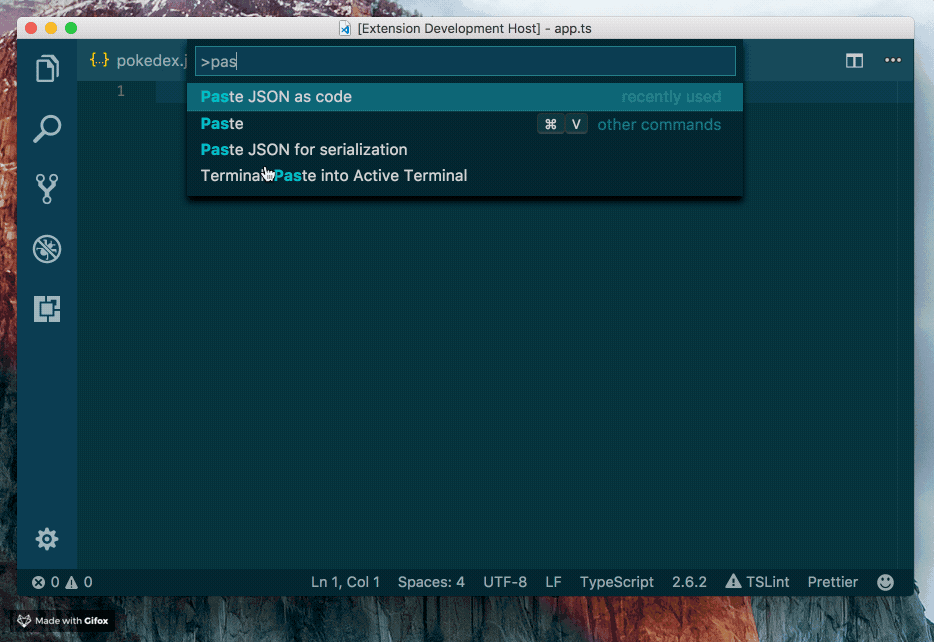Screen dimensions: 934x642
Task: Click line number 1 in the gutter
Action: point(121,91)
